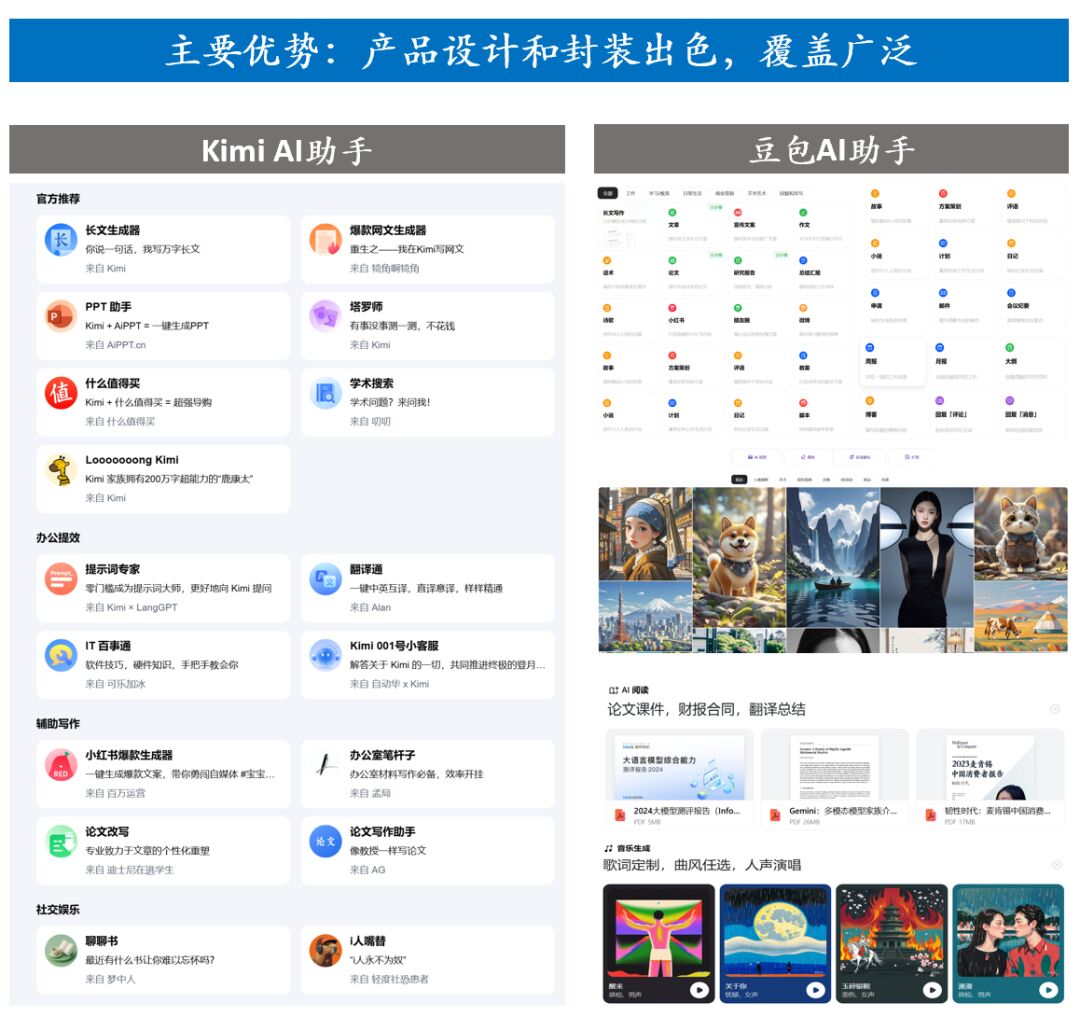Image resolution: width=1080 pixels, height=1017 pixels.
Task: Click the 办公室笔杆子 pen icon
Action: point(325,765)
